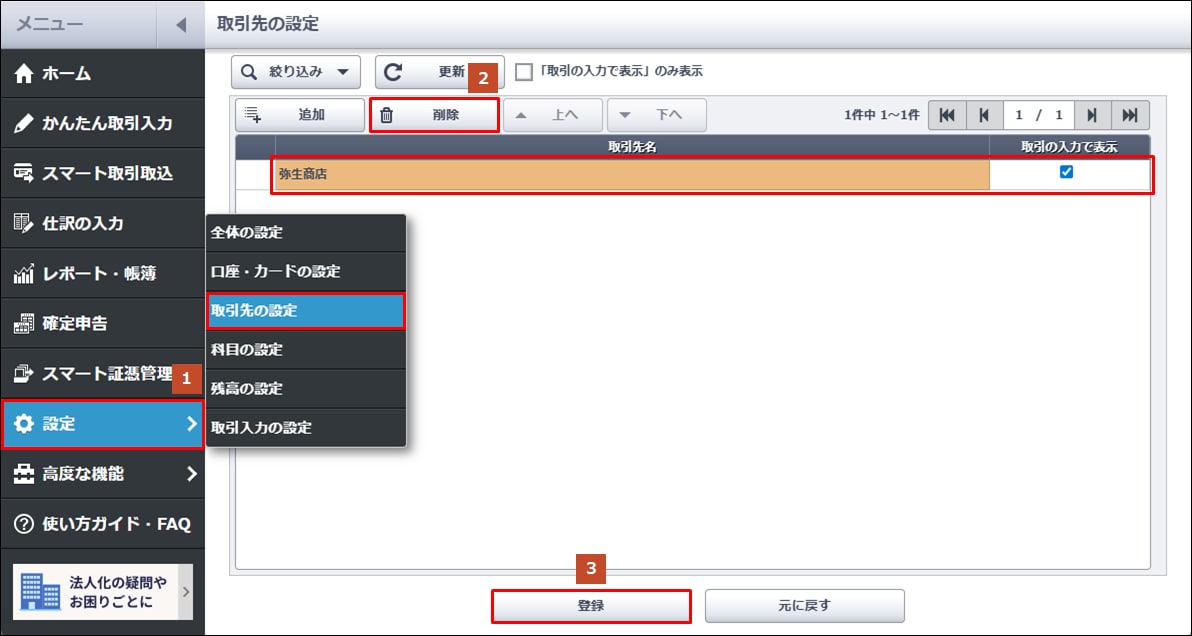Screen dimensions: 1192x636
Task: Refresh the list with 更新 button
Action: click(x=439, y=72)
